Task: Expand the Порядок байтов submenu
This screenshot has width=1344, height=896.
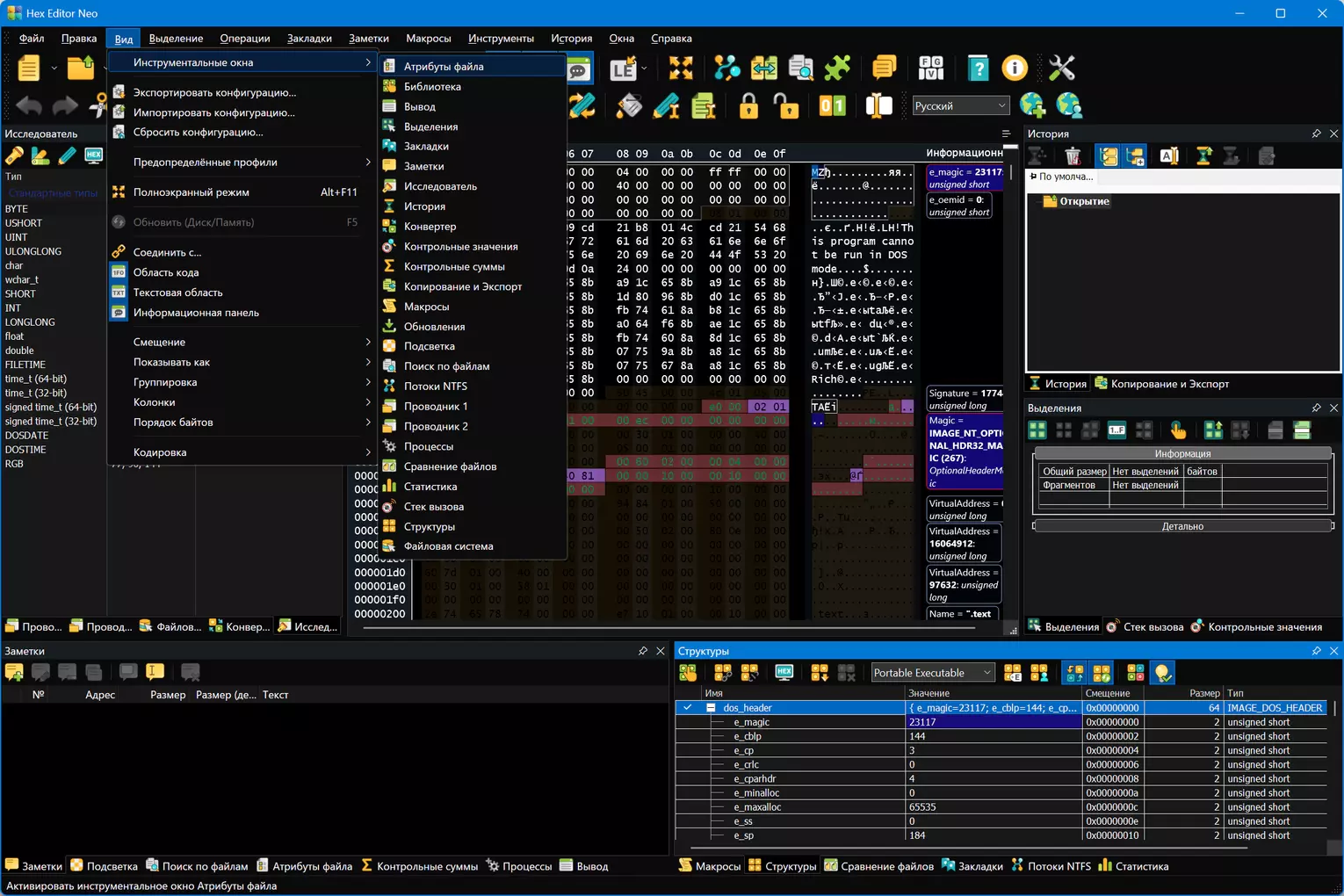Action: click(243, 423)
